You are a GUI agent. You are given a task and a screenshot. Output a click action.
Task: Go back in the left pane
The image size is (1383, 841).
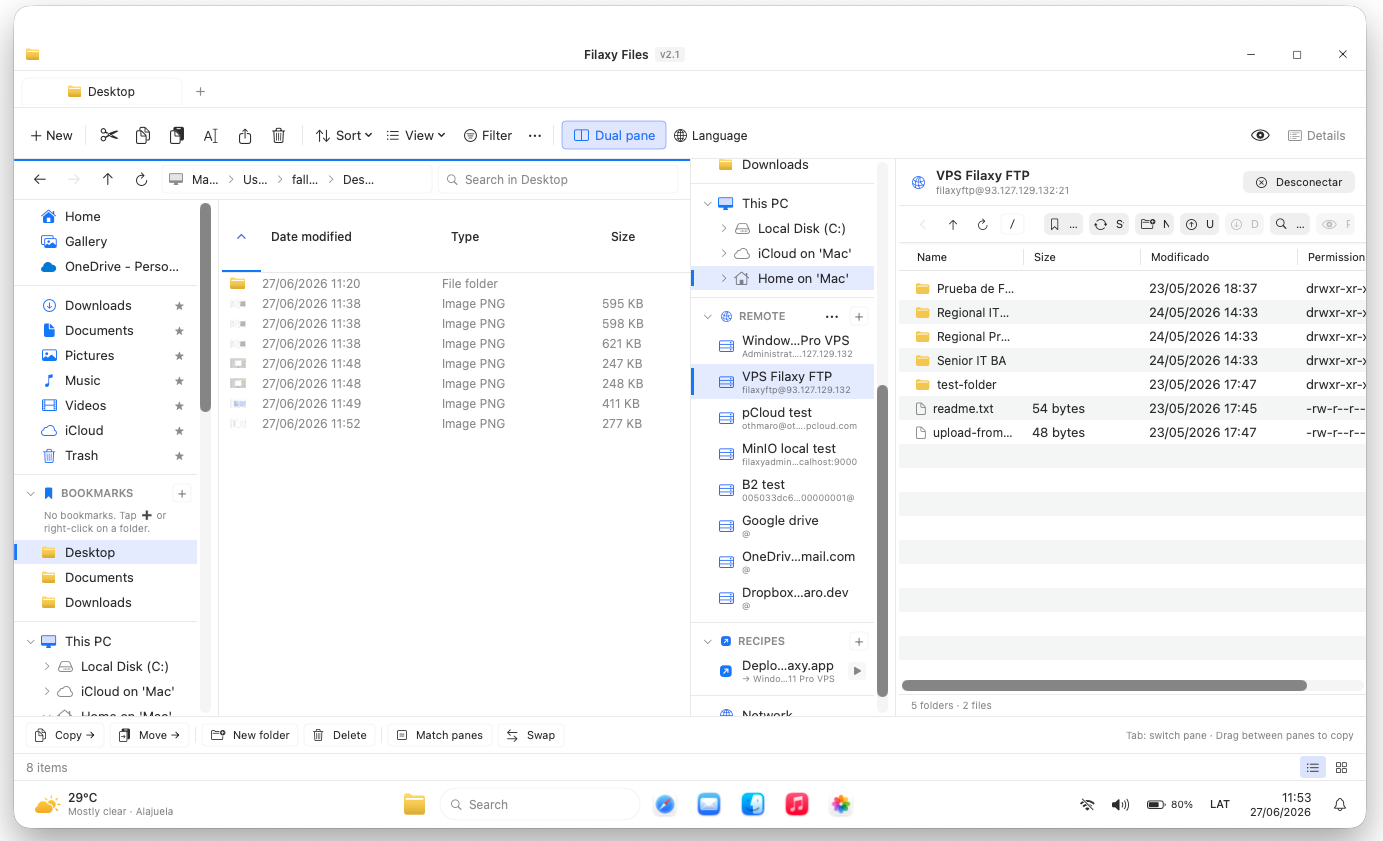point(40,179)
